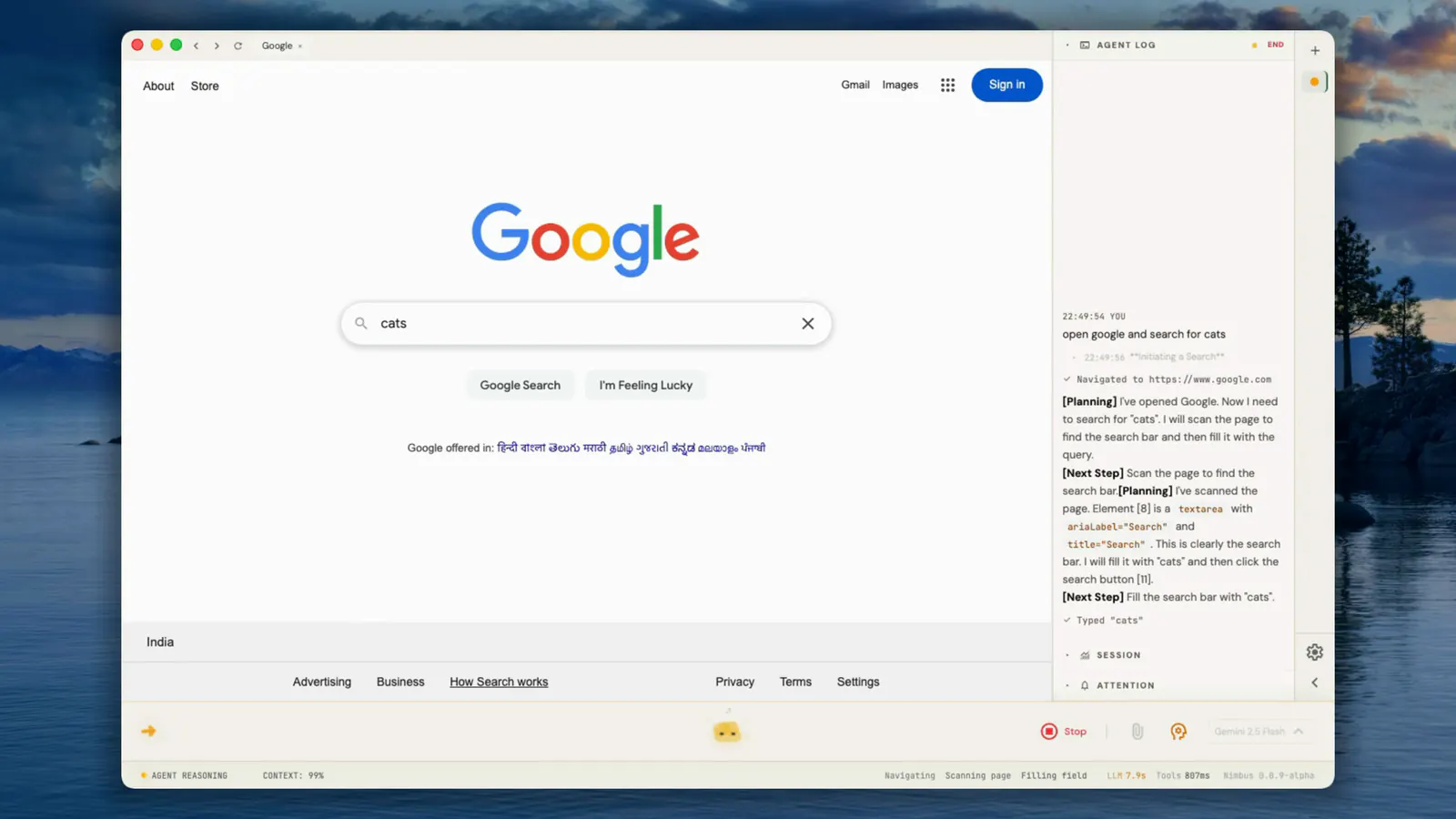Switch to the Google browser tab
The height and width of the screenshot is (819, 1456).
[x=278, y=45]
